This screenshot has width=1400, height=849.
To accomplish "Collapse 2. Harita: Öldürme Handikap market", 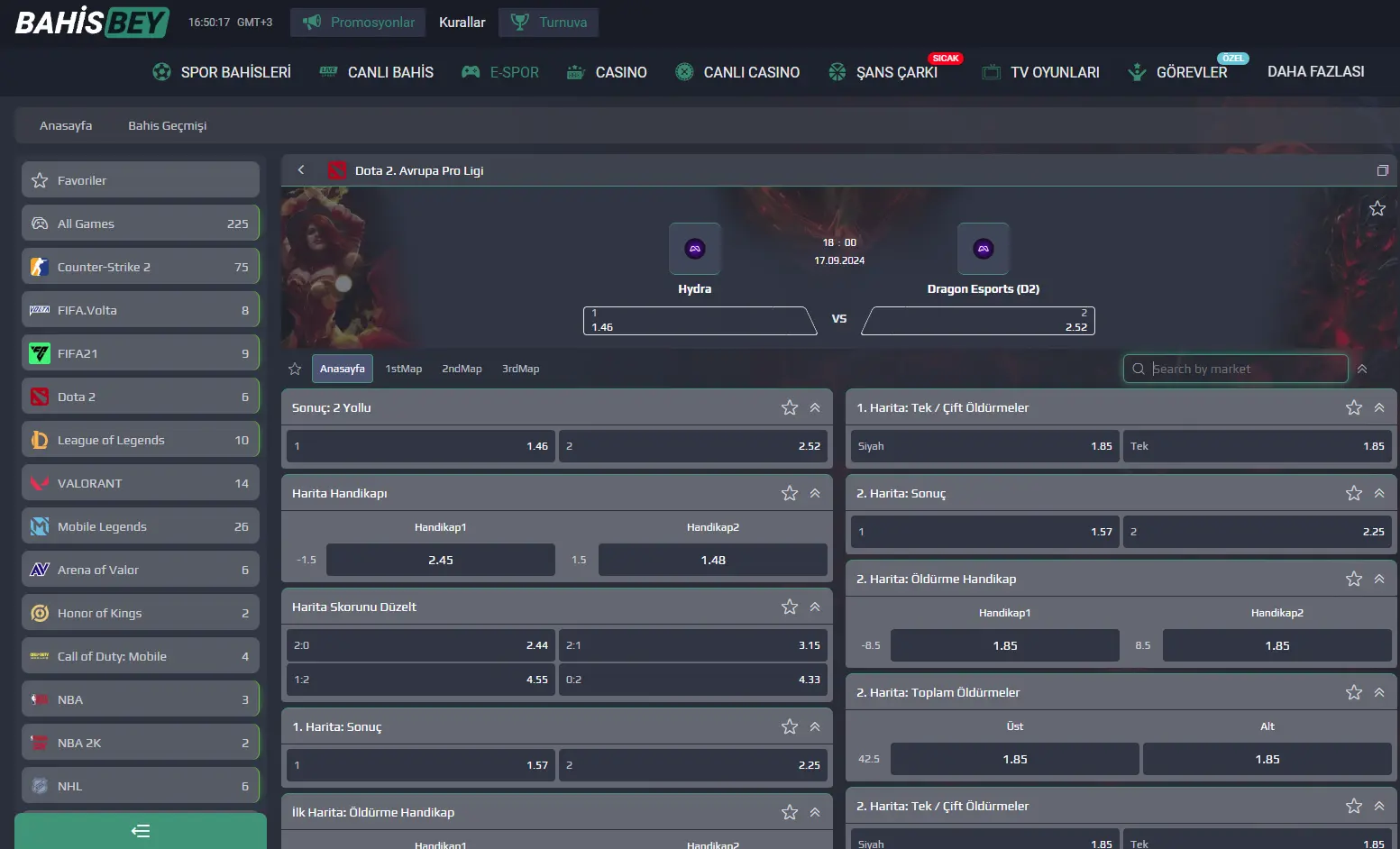I will tap(1379, 579).
